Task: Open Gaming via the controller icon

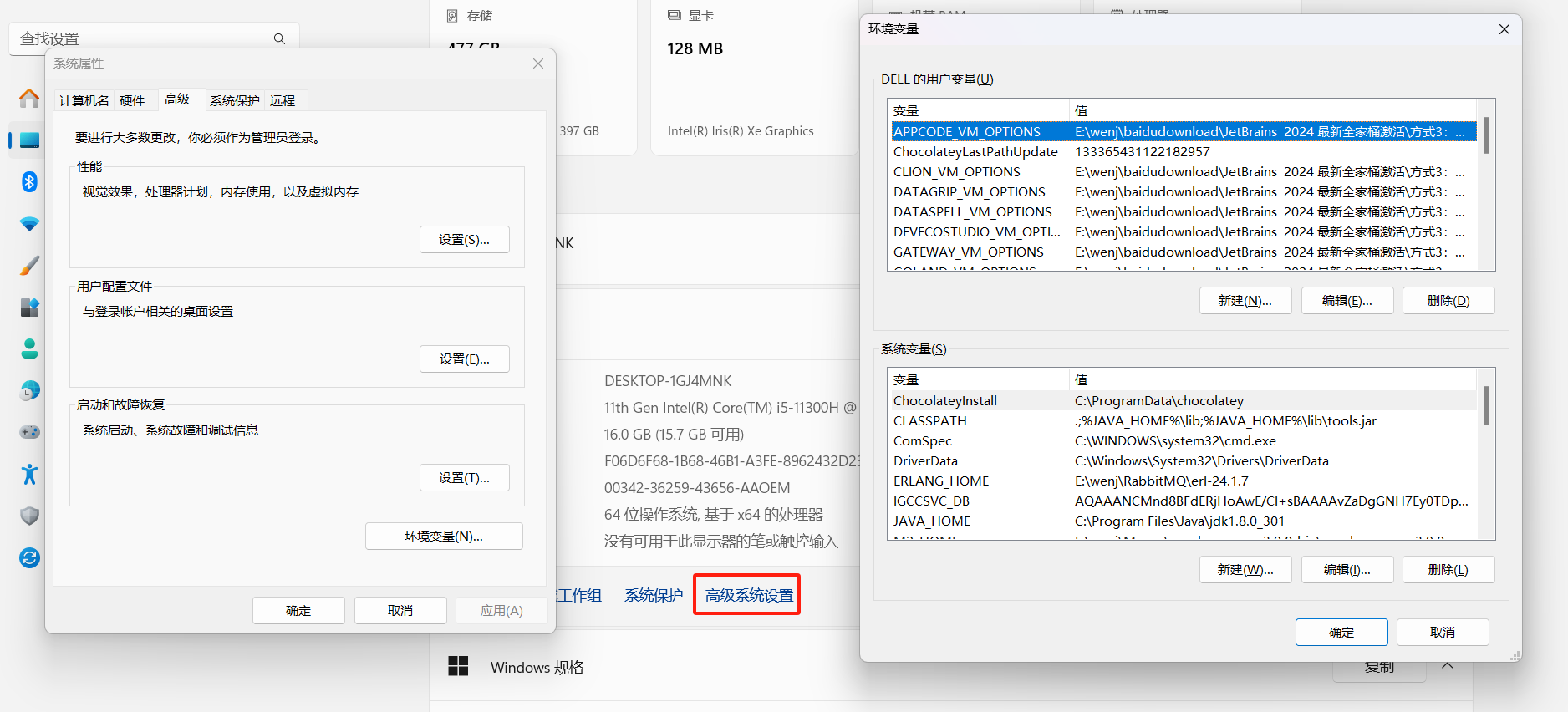Action: (x=29, y=432)
